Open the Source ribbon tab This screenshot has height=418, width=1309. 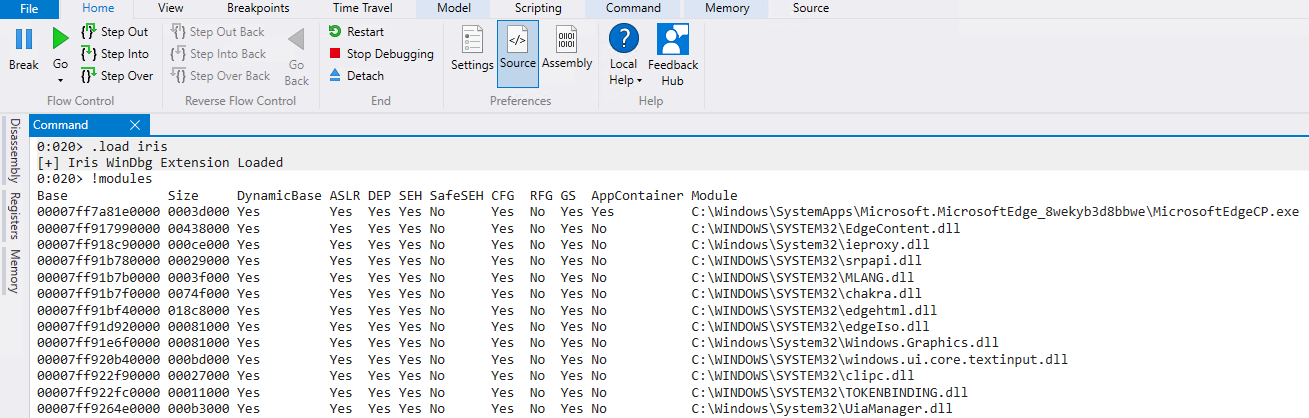(x=810, y=8)
